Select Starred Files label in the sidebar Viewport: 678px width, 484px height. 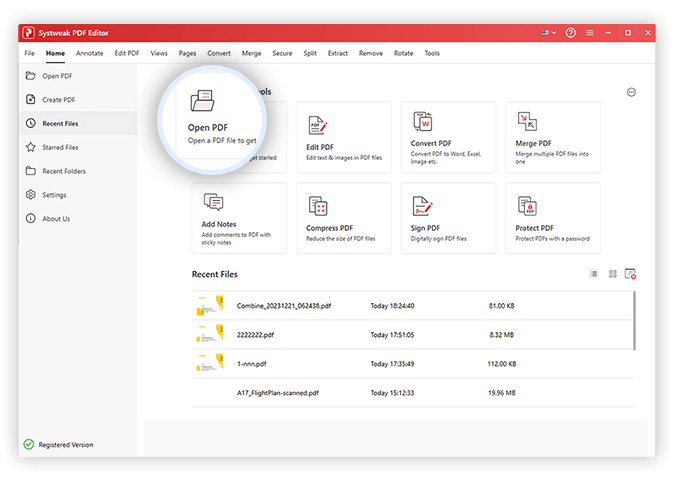coord(60,147)
